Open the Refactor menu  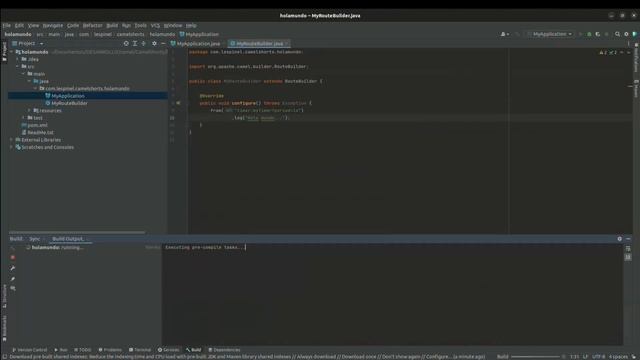93,25
